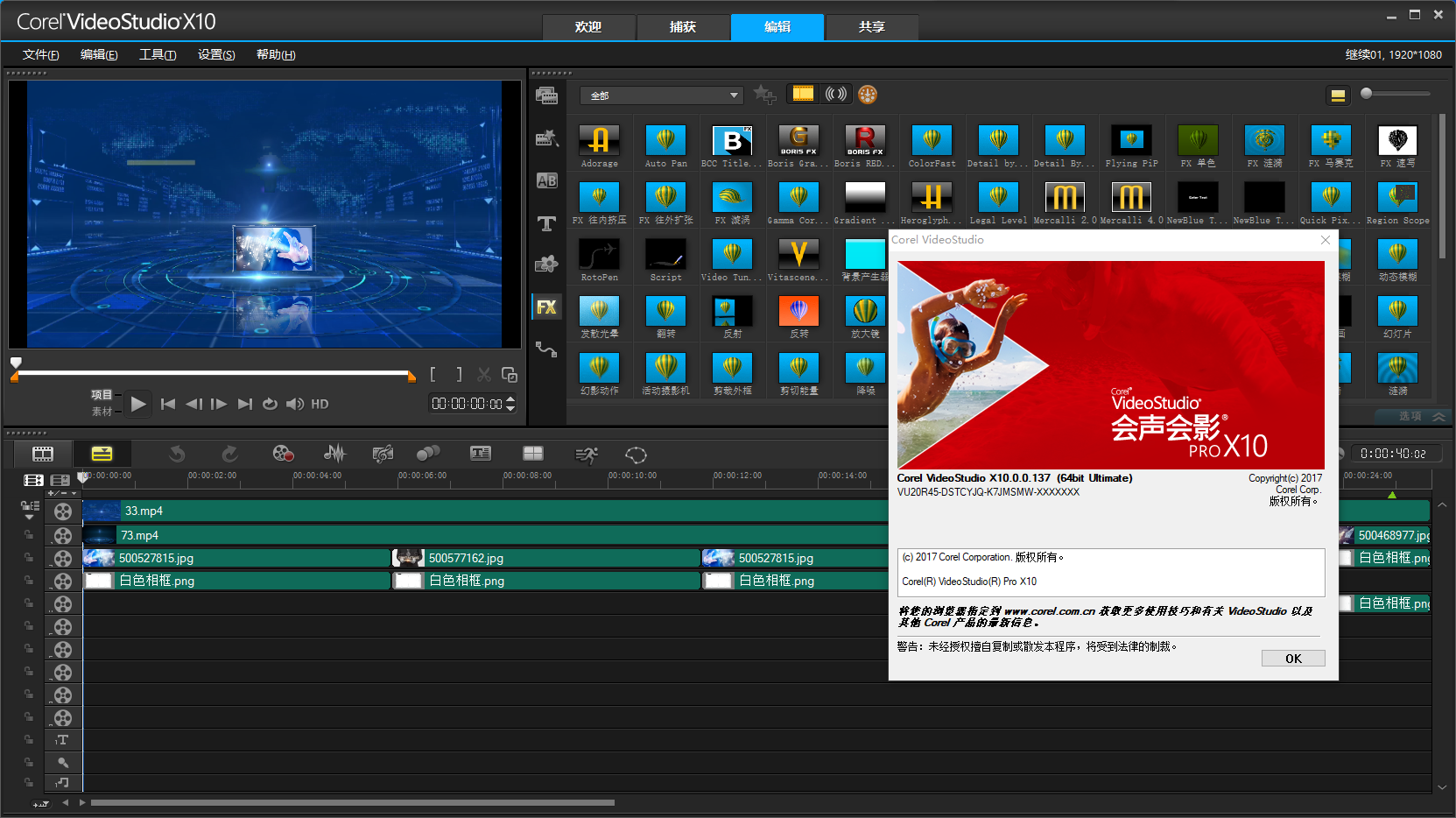Toggle HD preview mode
This screenshot has height=818, width=1456.
tap(320, 404)
